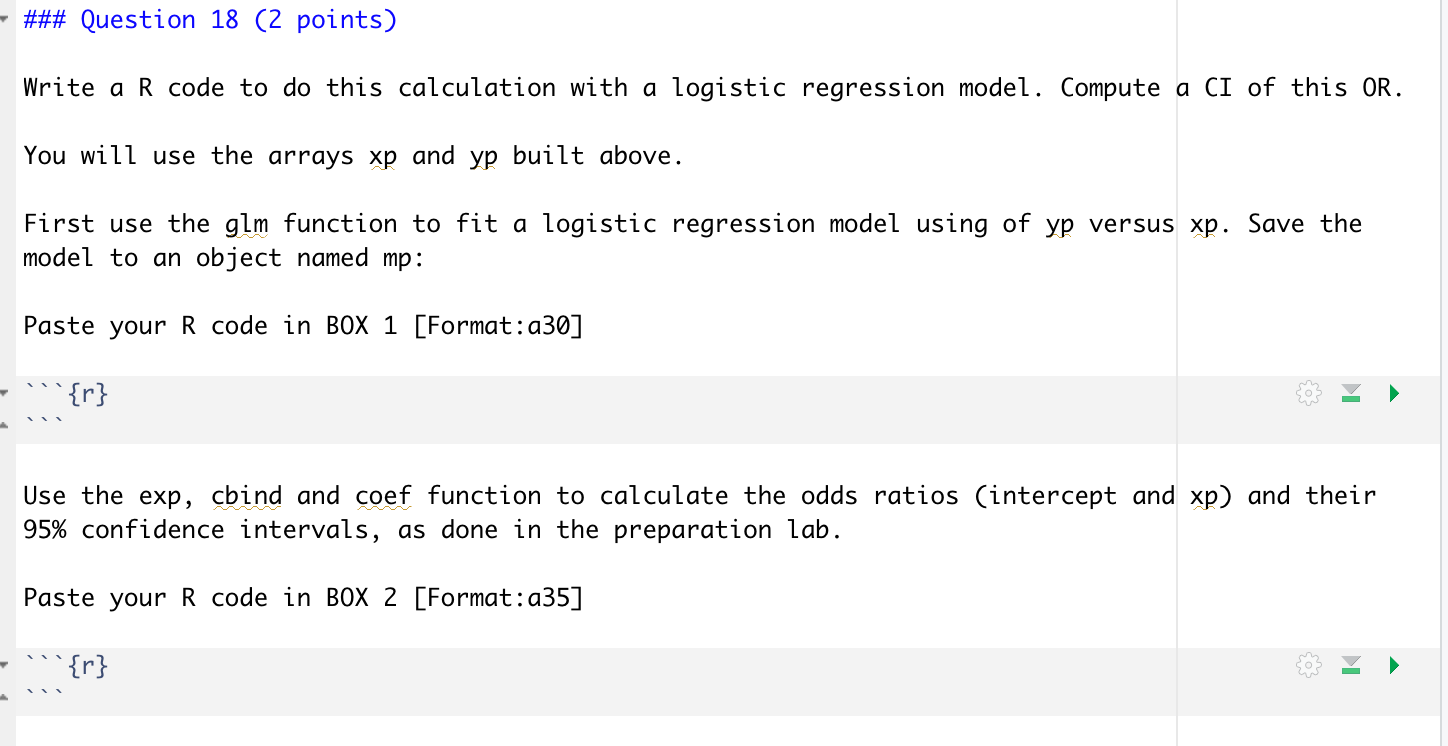Run the first empty R chunk

1393,393
